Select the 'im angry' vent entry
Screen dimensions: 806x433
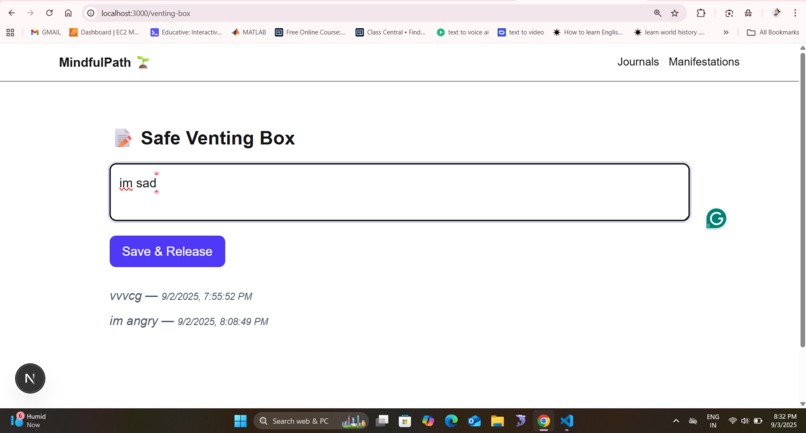[x=189, y=321]
